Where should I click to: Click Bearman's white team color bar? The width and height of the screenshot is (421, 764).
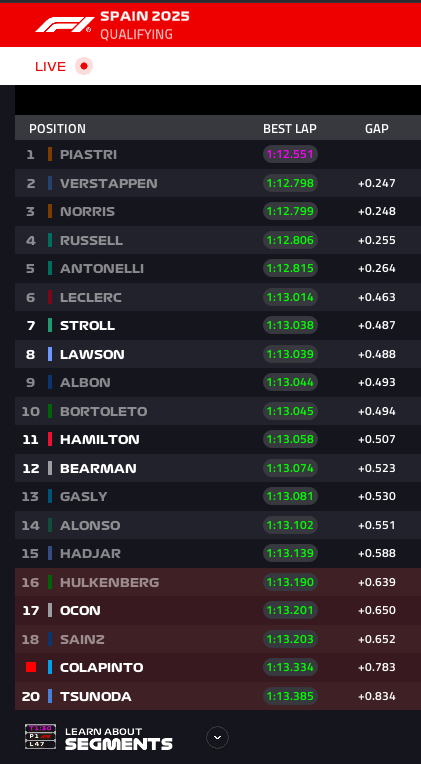[x=50, y=468]
